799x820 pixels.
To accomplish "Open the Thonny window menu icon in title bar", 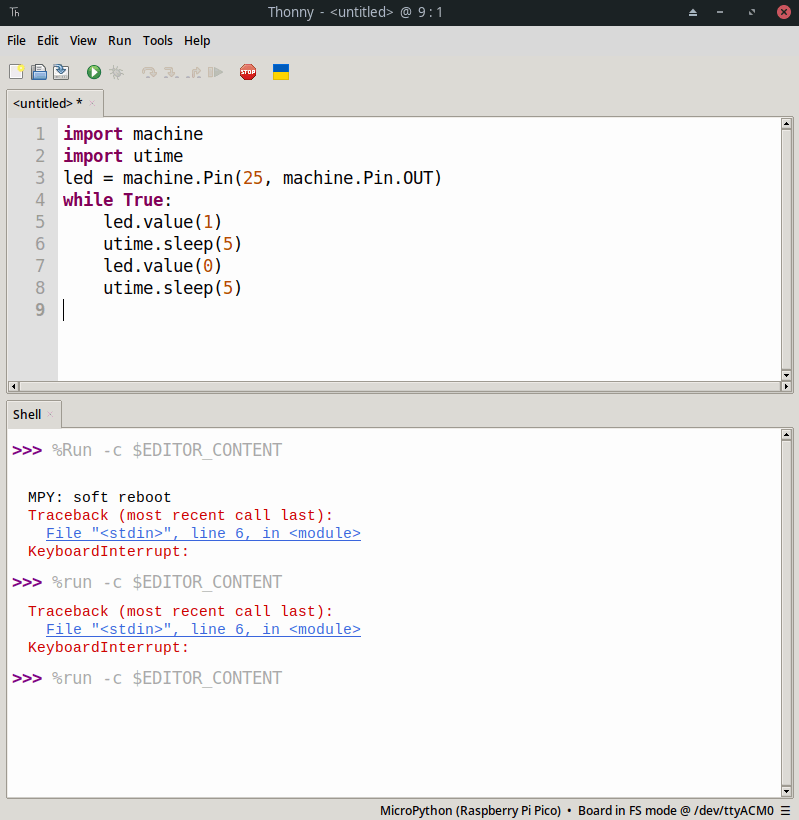I will tap(15, 12).
